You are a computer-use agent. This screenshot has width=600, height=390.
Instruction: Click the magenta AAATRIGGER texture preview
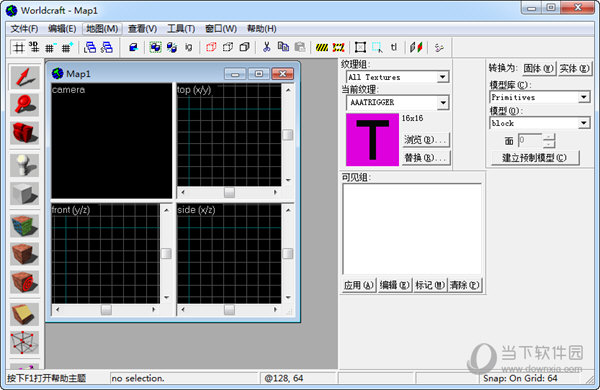click(372, 140)
